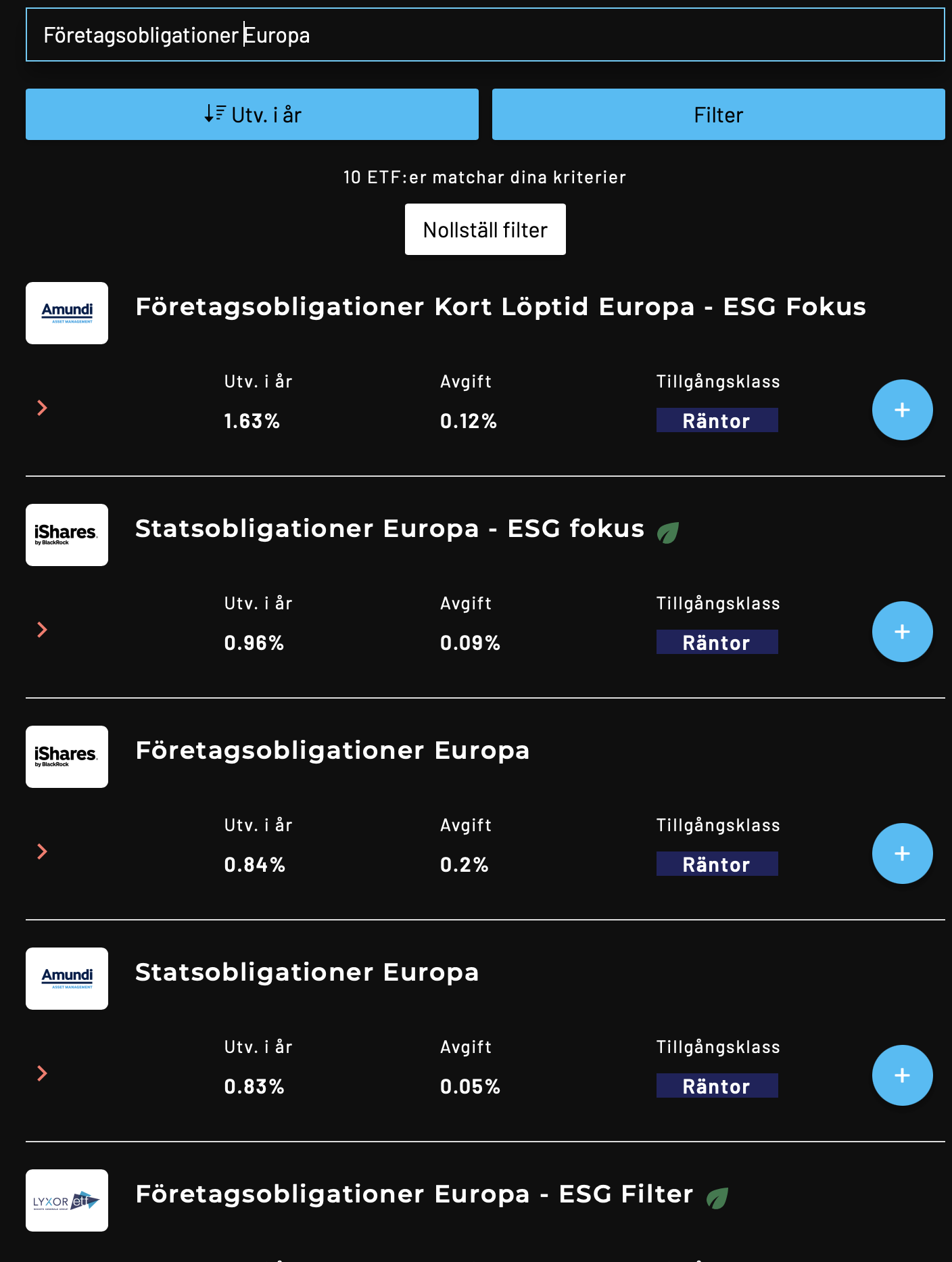Click leaf icon next to Företagsobligationer ESG Filter
This screenshot has width=952, height=1262.
(x=717, y=1198)
